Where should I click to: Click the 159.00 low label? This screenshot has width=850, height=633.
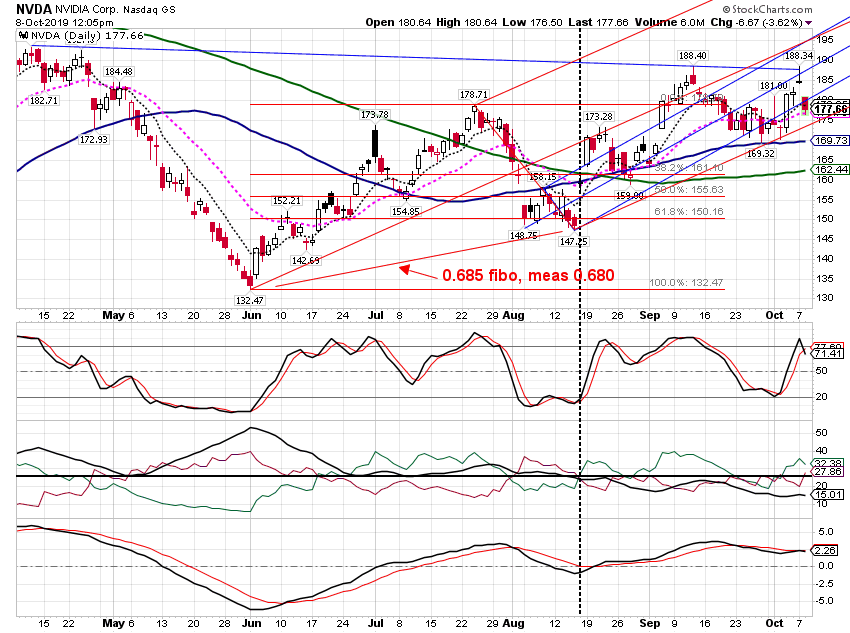pyautogui.click(x=629, y=195)
